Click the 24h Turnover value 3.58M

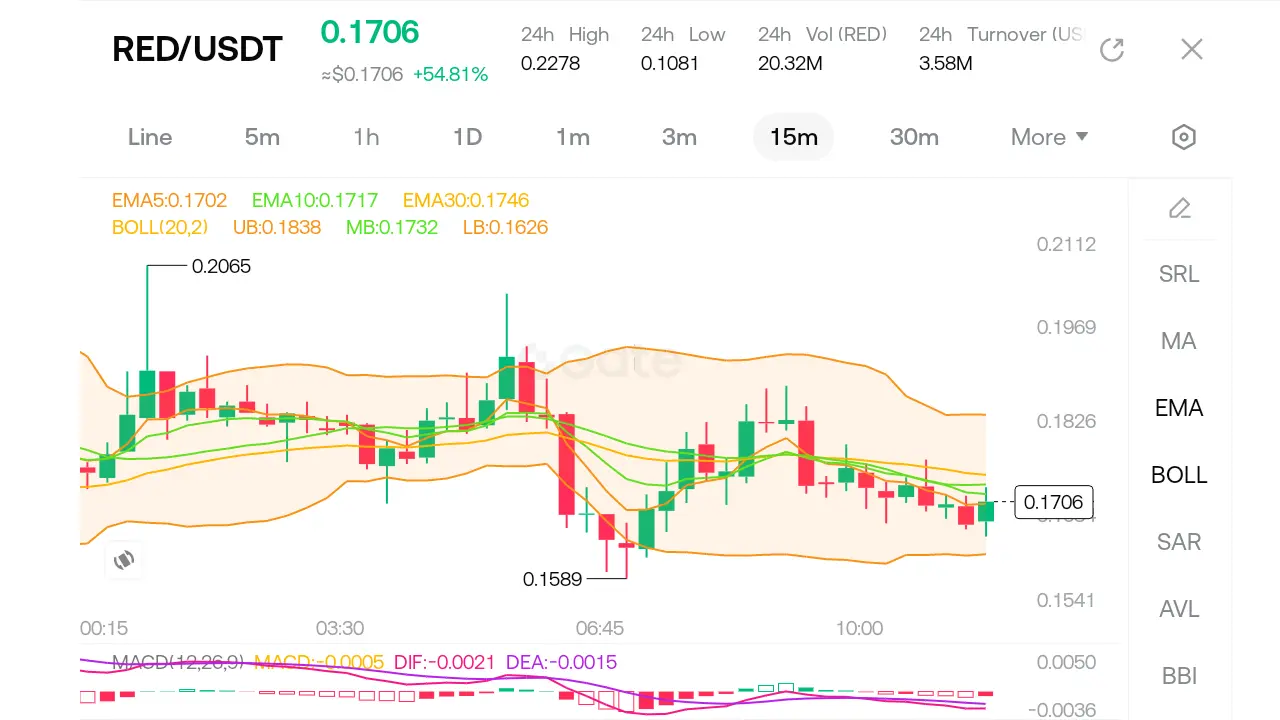[945, 64]
